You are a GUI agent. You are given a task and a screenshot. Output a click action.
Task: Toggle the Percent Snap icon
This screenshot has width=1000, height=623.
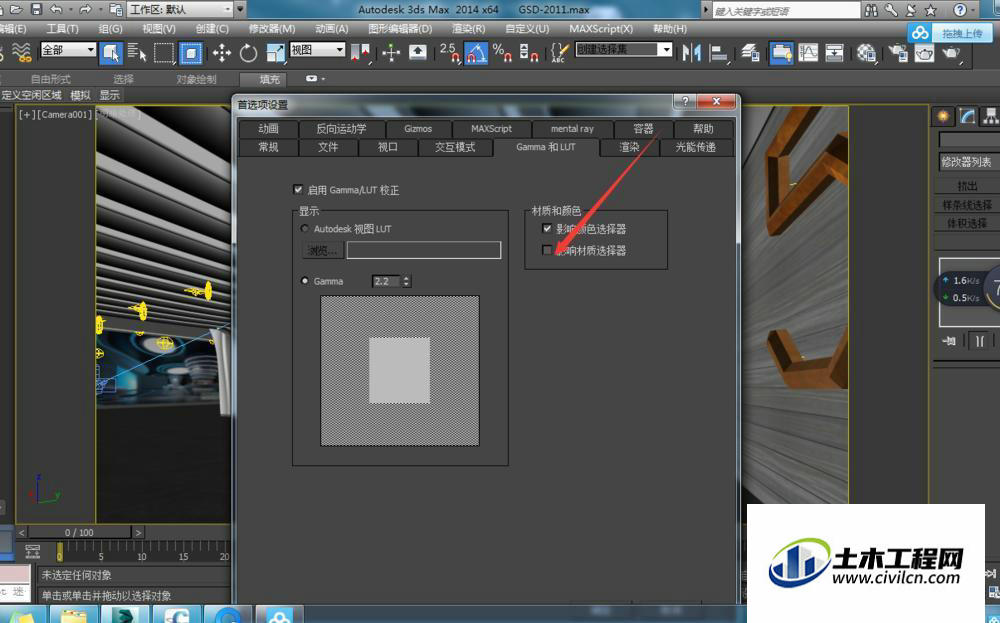coord(503,53)
